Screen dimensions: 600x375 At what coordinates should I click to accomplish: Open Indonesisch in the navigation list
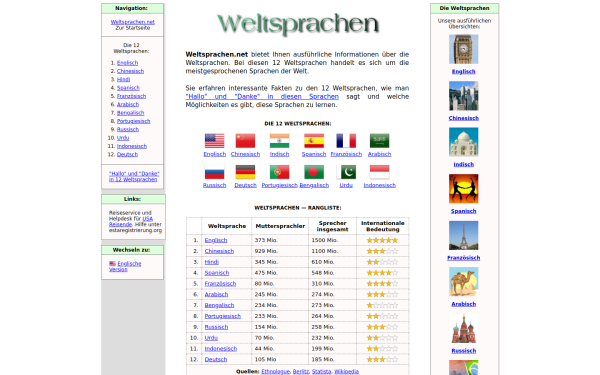(x=132, y=146)
